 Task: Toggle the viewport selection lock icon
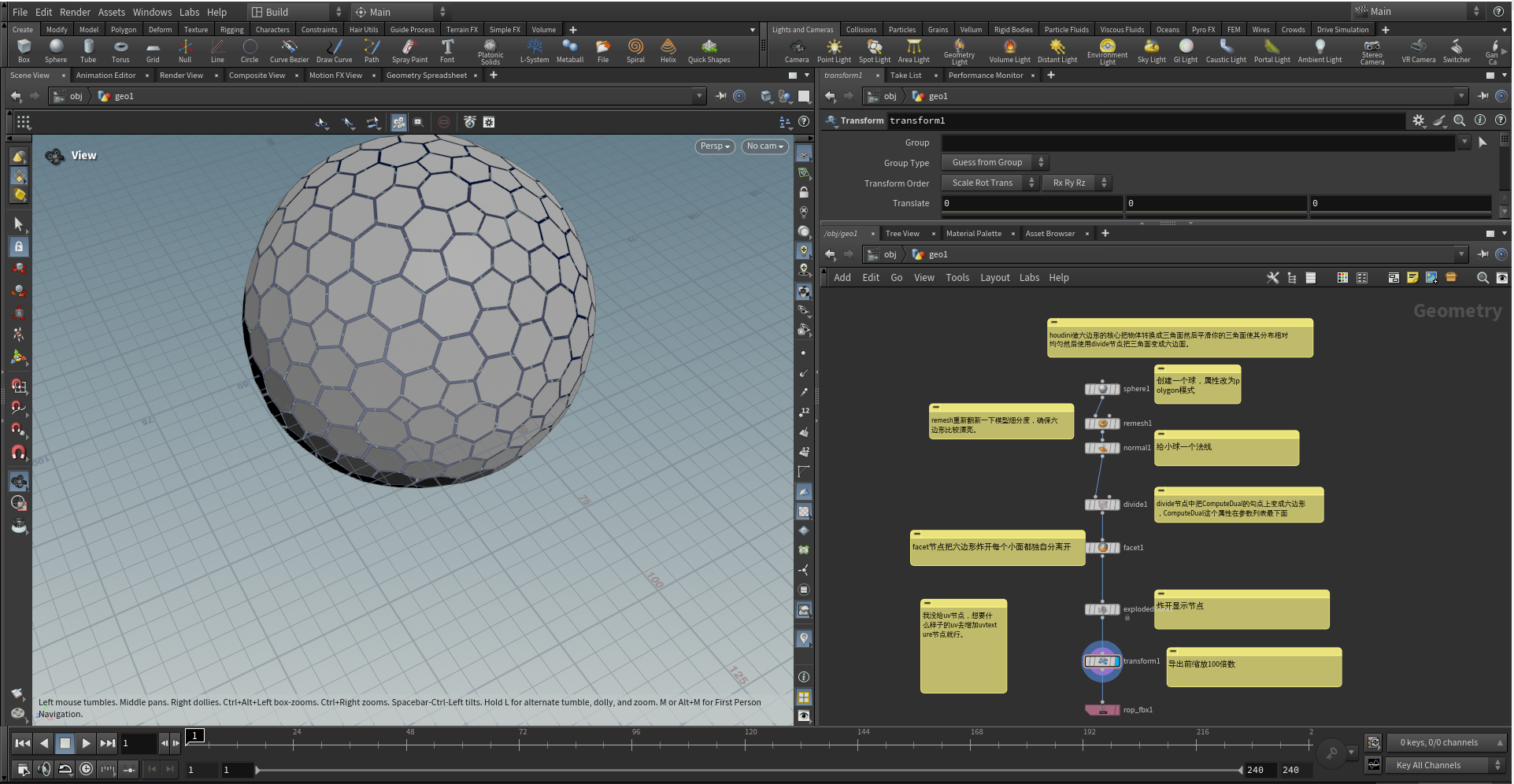click(x=19, y=246)
